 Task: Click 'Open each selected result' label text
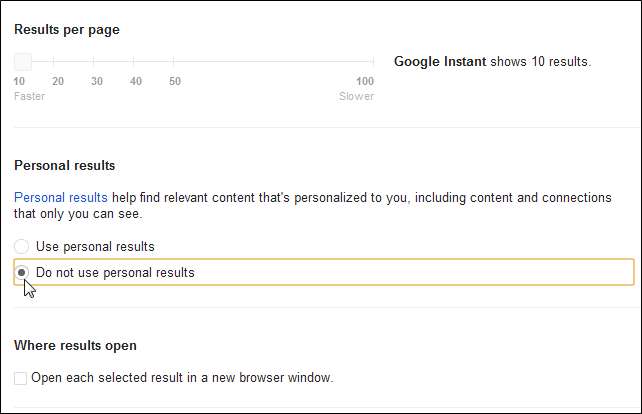pos(181,378)
